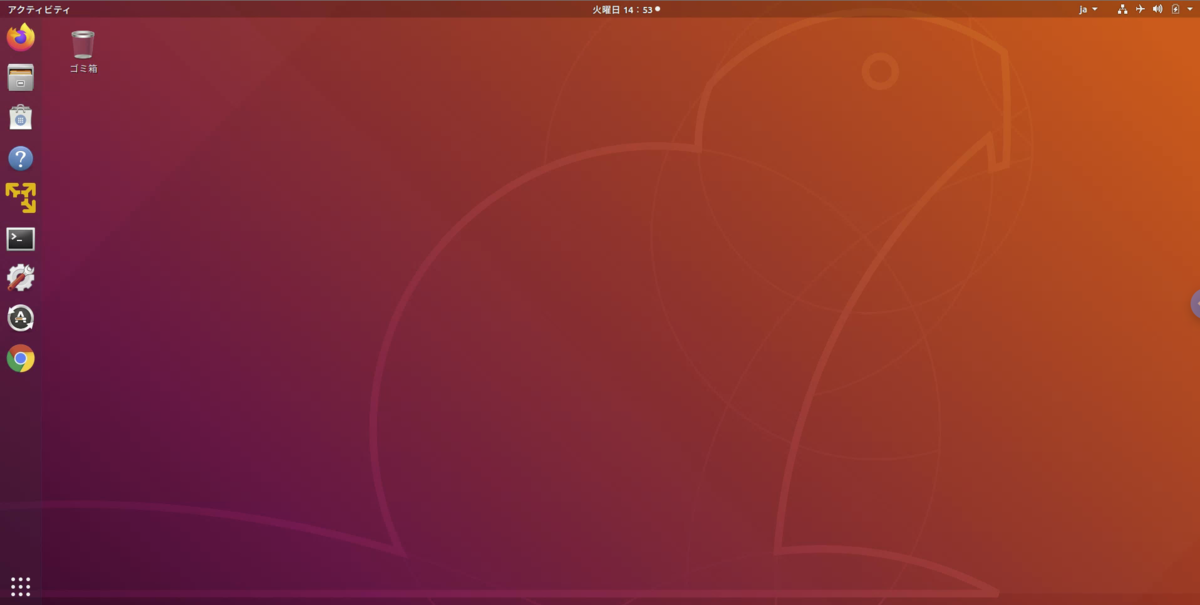
Task: Launch Firefox from the dock
Action: pyautogui.click(x=21, y=38)
